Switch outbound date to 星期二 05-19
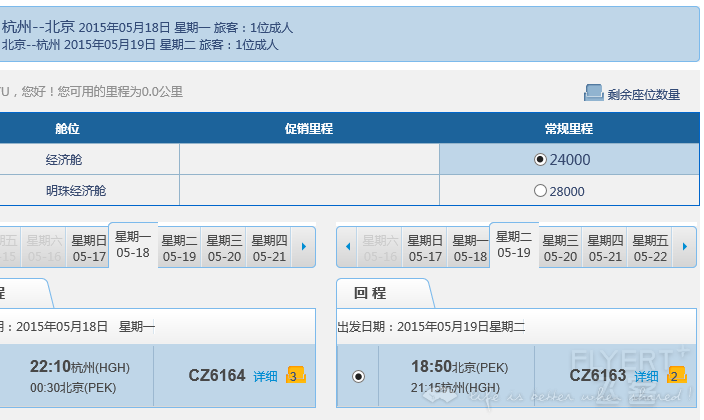 click(x=179, y=248)
